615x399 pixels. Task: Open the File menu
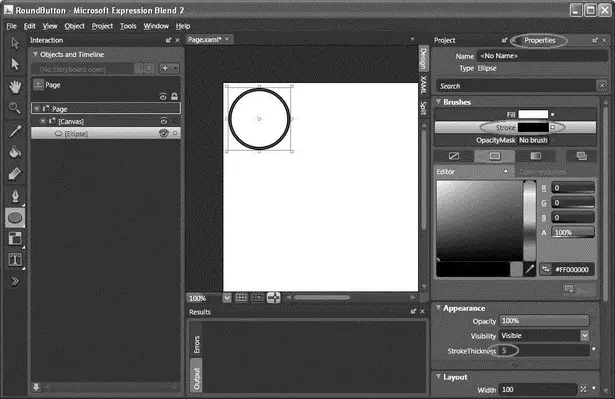click(x=11, y=26)
